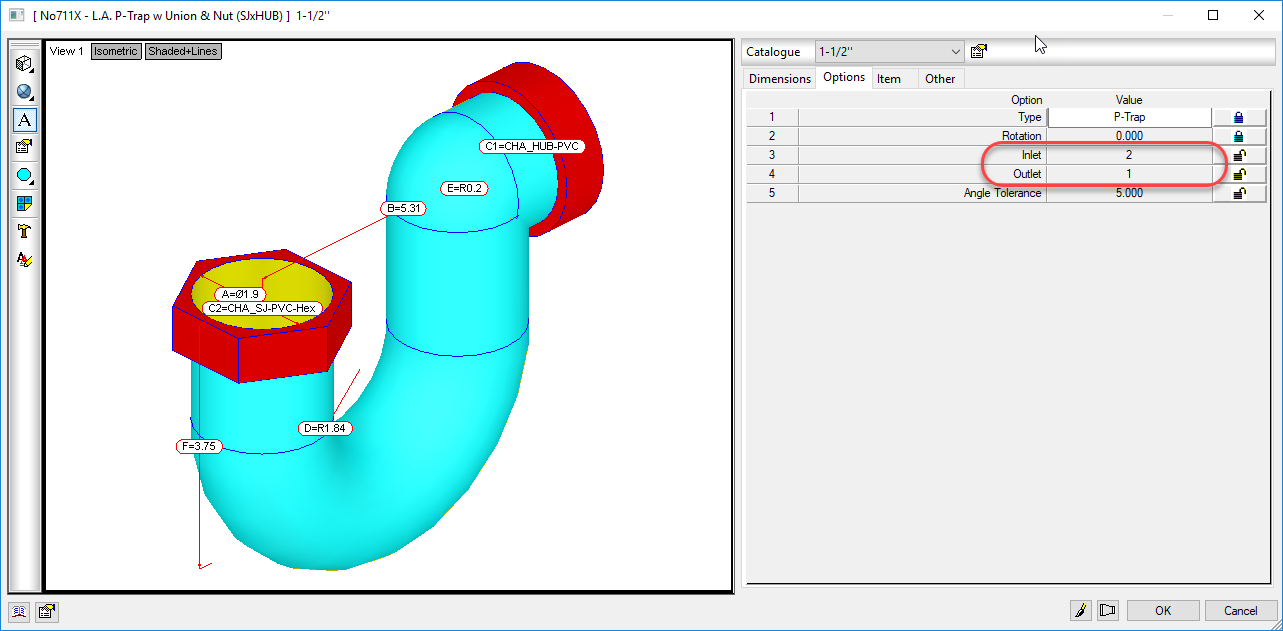Screen dimensions: 1283x631
Task: Open the shading sphere tool
Action: pyautogui.click(x=24, y=91)
